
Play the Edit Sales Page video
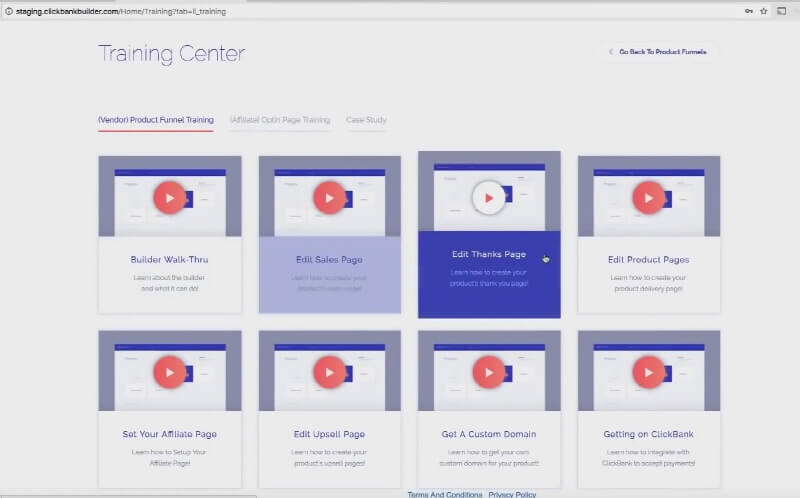point(329,197)
